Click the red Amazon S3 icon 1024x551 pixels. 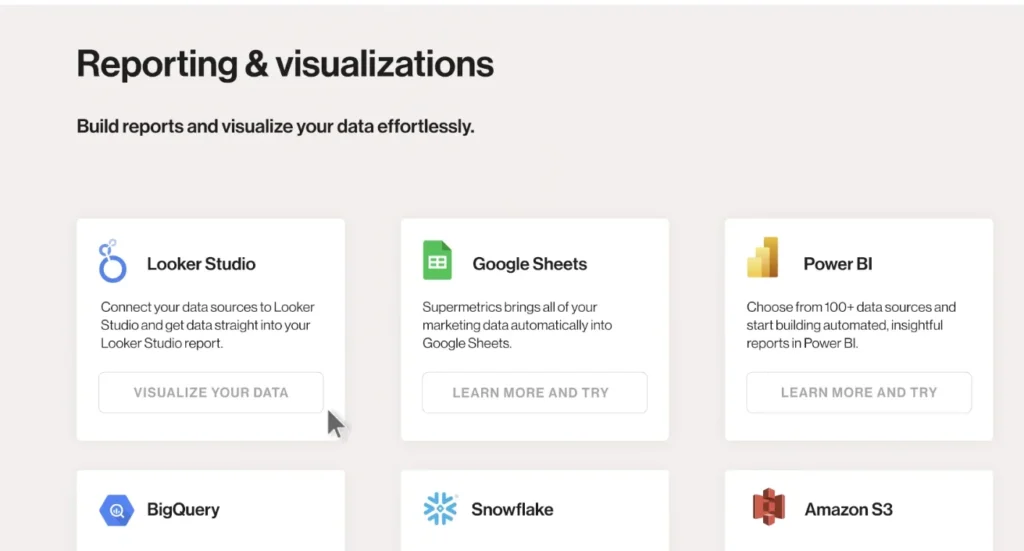(768, 507)
